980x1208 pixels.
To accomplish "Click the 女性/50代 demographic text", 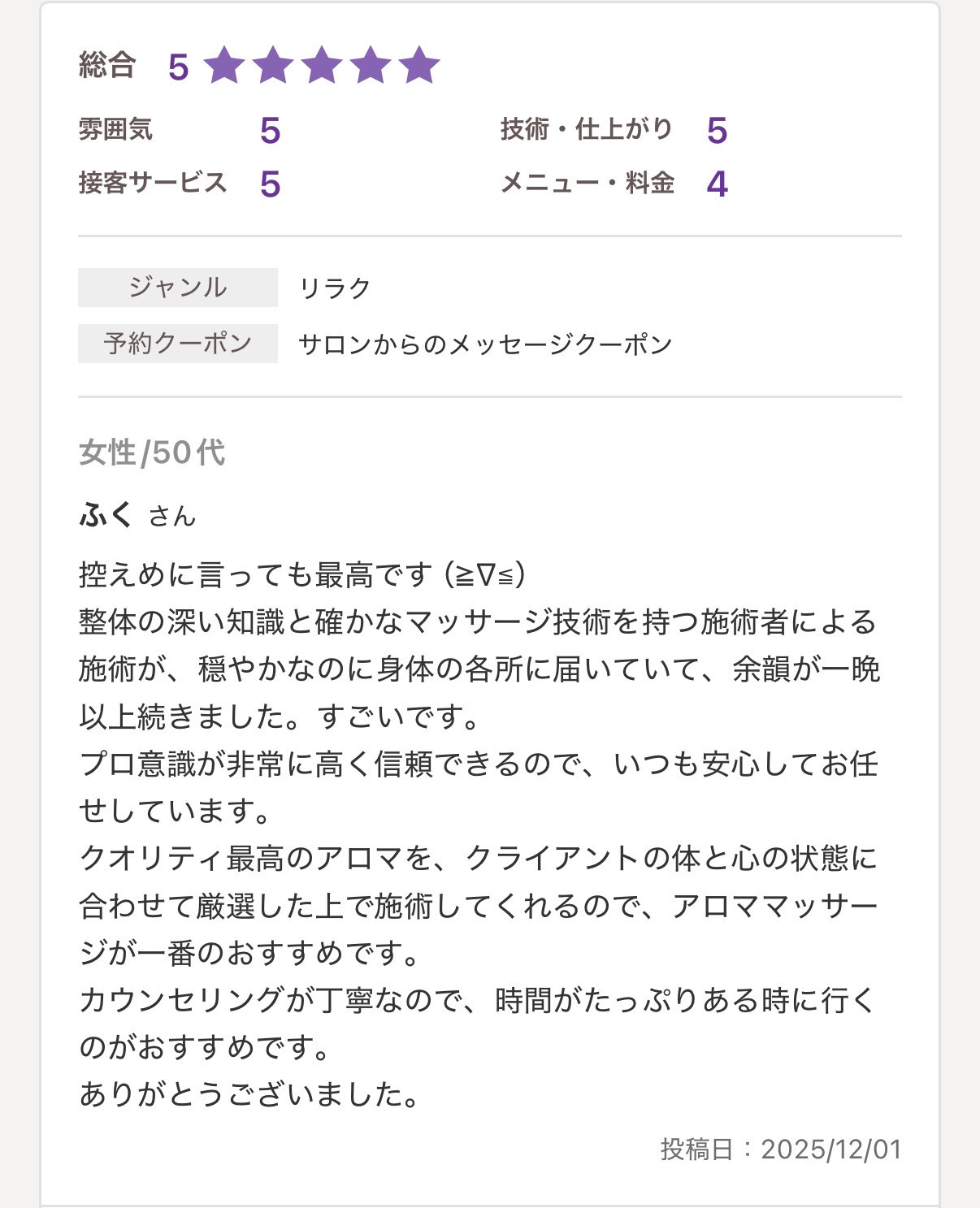I will click(x=152, y=452).
